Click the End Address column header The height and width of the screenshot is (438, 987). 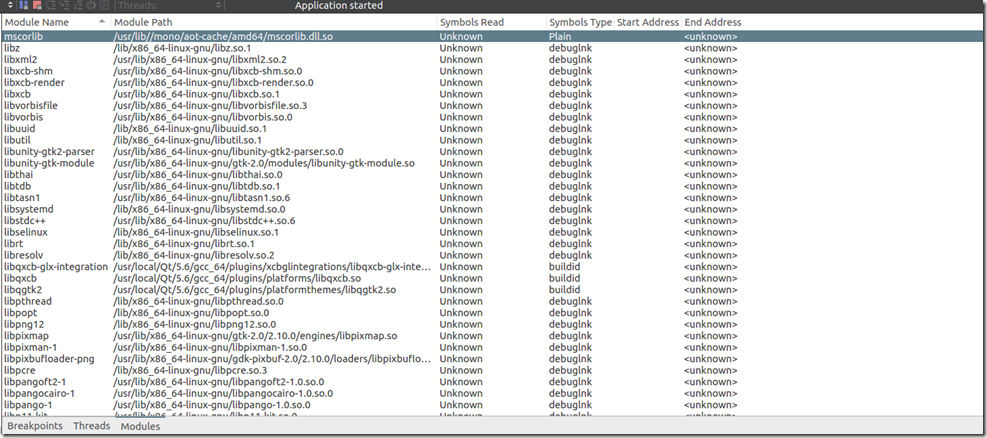click(712, 21)
